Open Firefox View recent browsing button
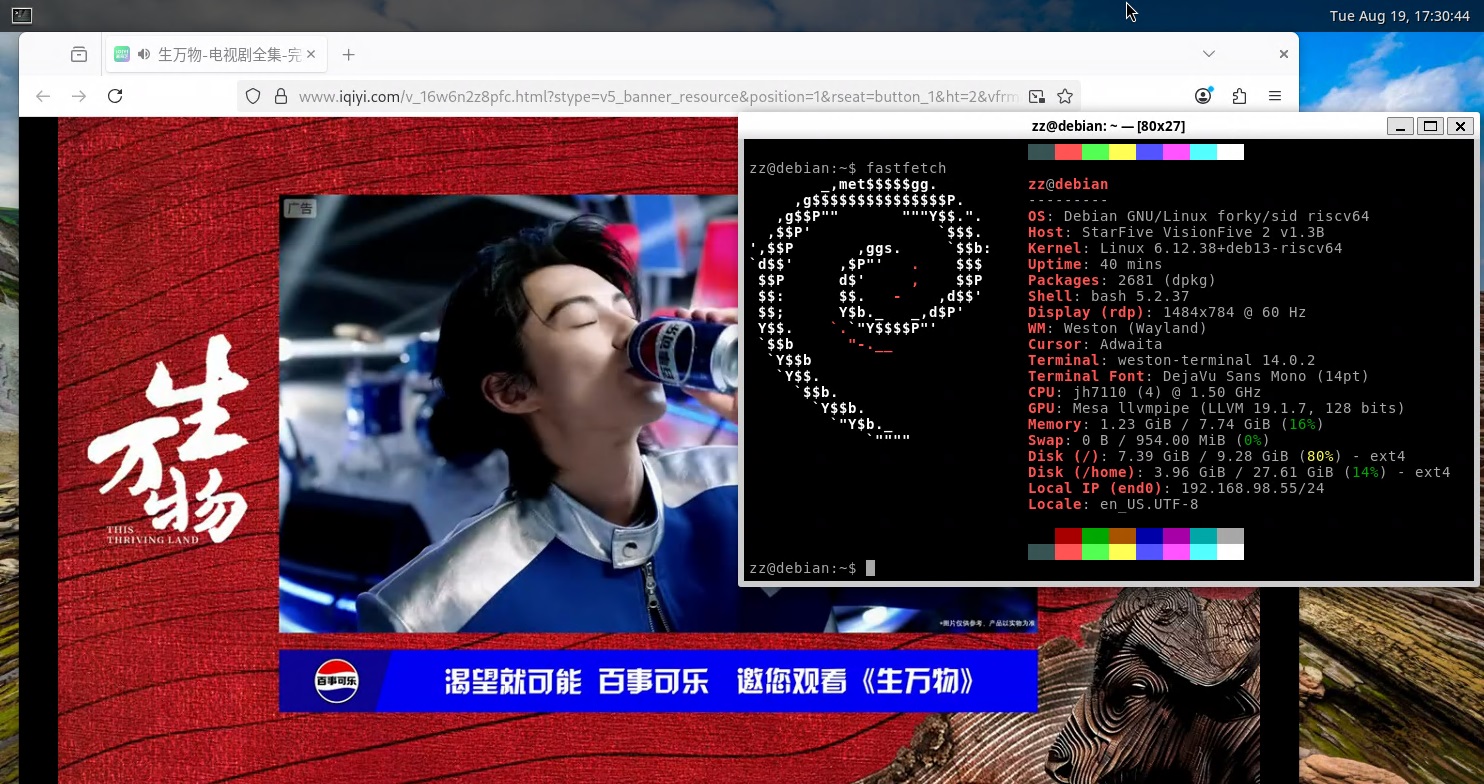Image resolution: width=1484 pixels, height=784 pixels. click(x=79, y=55)
